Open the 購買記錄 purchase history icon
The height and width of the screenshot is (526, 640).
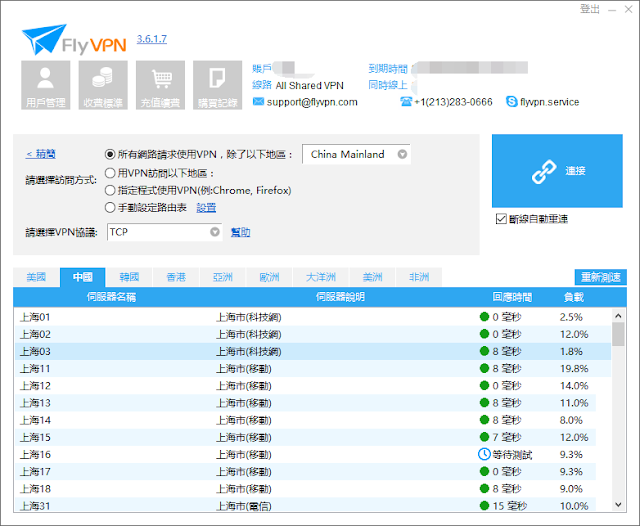(x=218, y=85)
